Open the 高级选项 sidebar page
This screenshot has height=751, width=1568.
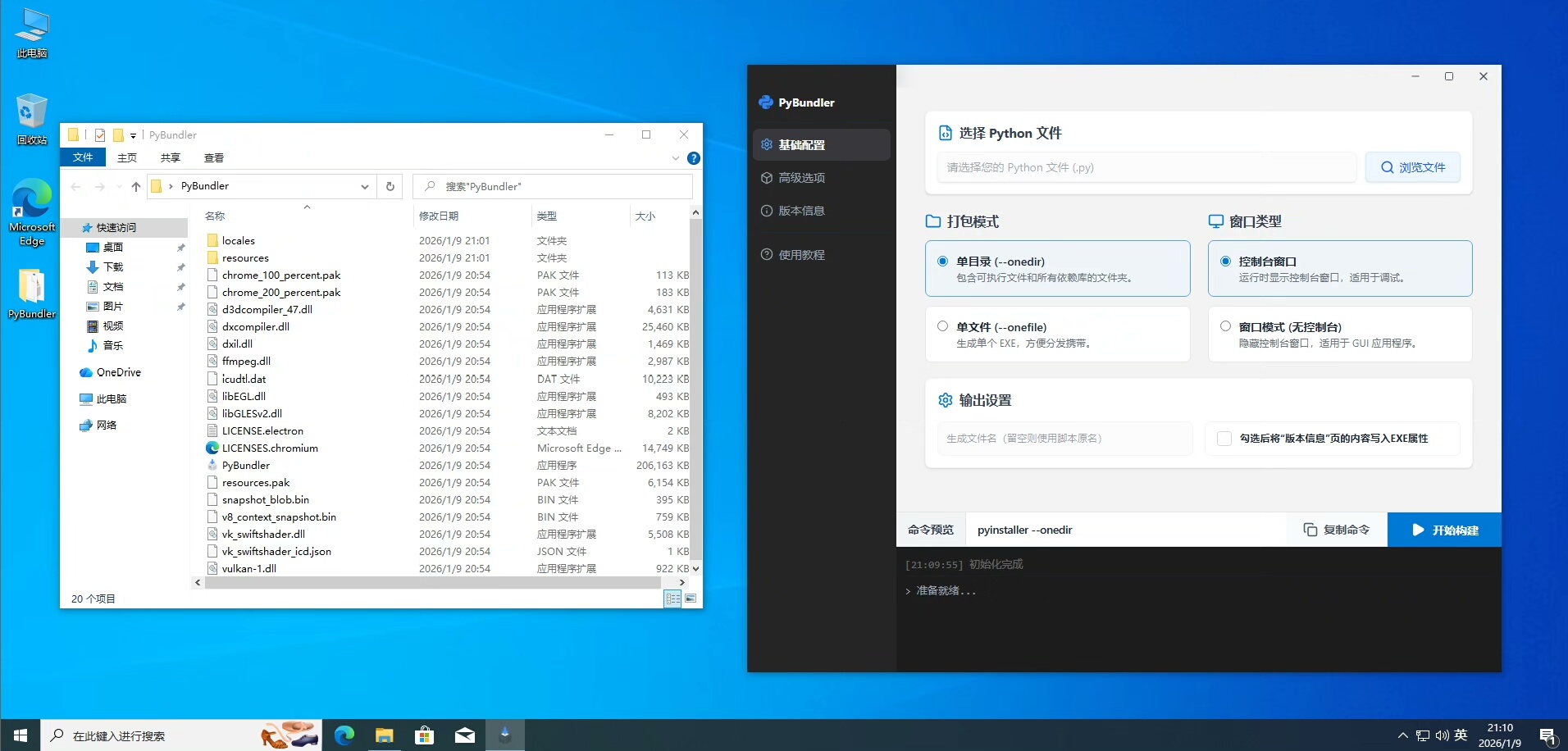tap(801, 178)
